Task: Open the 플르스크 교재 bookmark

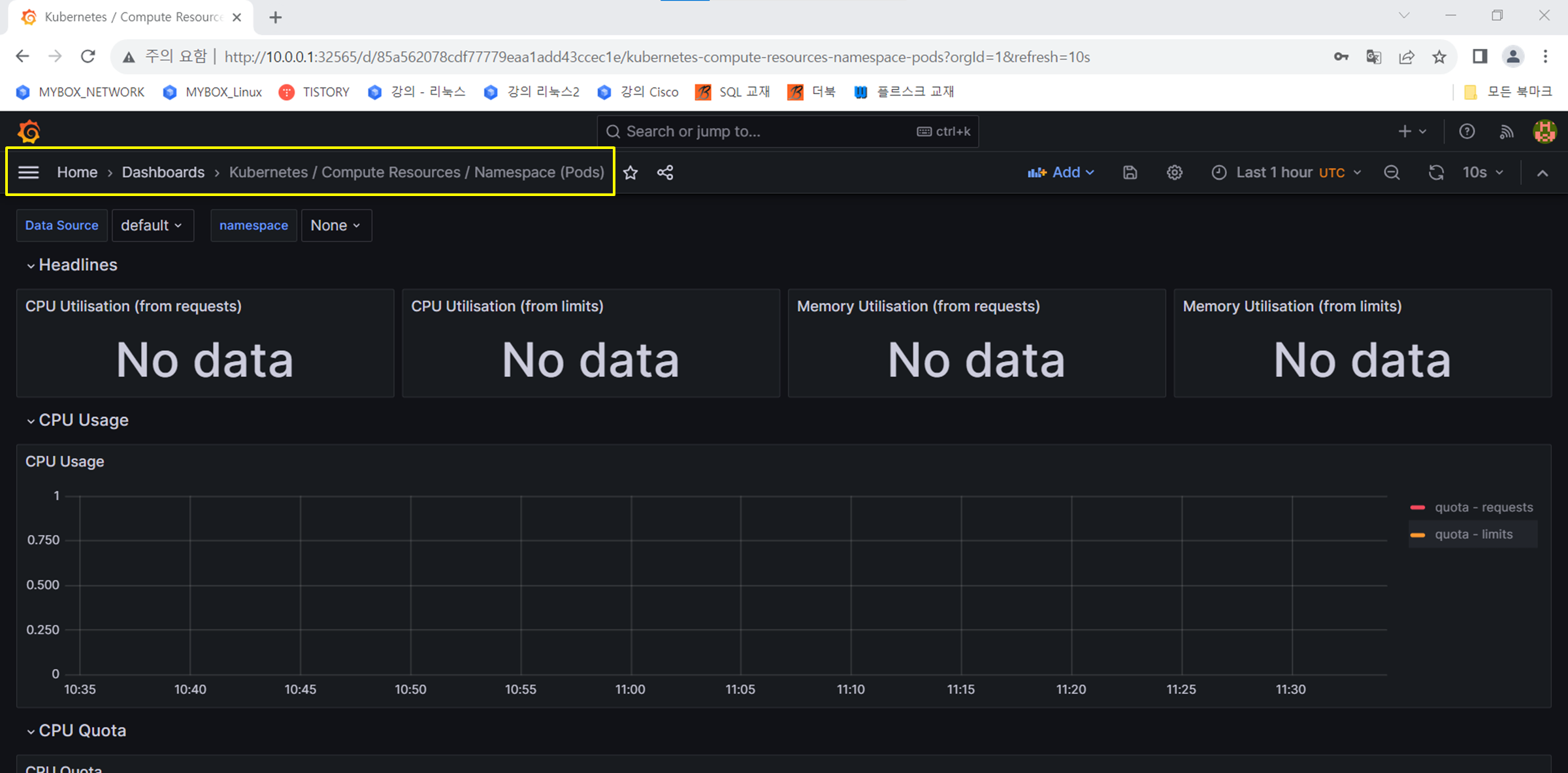Action: (904, 92)
